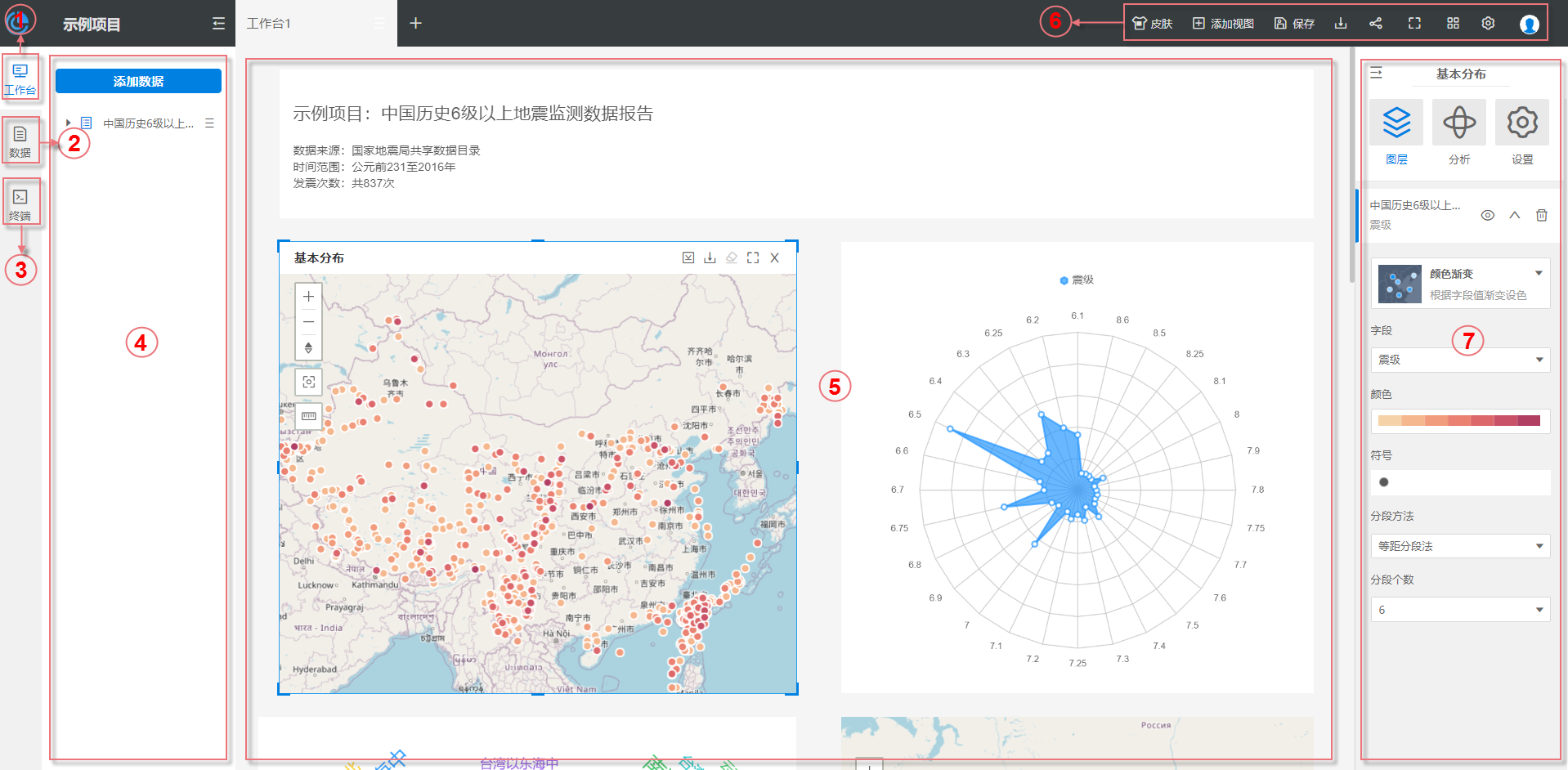Zoom in on the map with plus button
Screen dimensions: 1568x770
point(308,297)
